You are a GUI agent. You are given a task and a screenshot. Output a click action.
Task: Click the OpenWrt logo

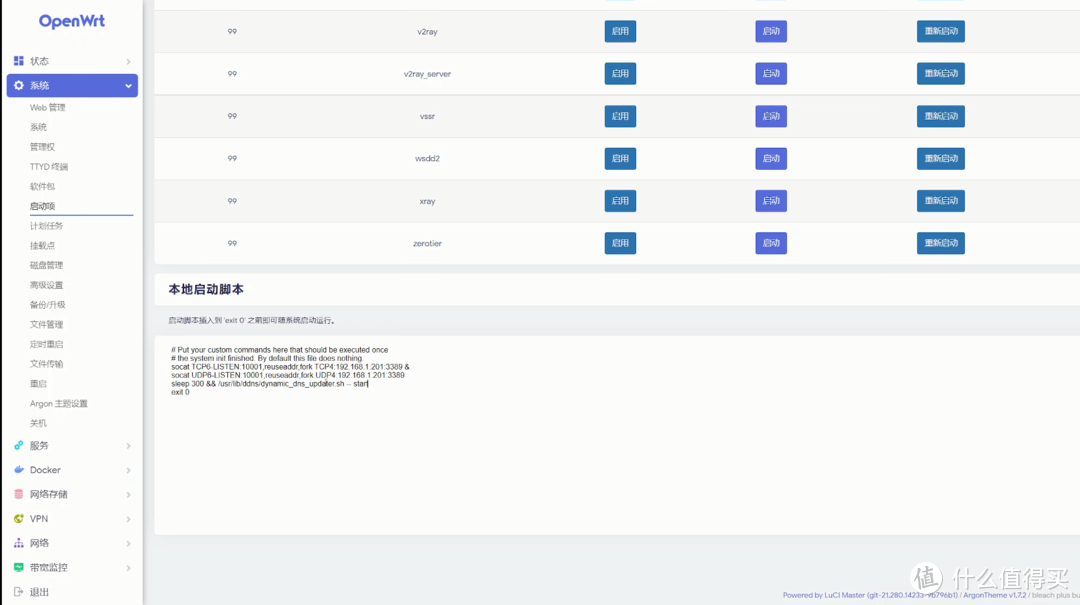tap(72, 21)
